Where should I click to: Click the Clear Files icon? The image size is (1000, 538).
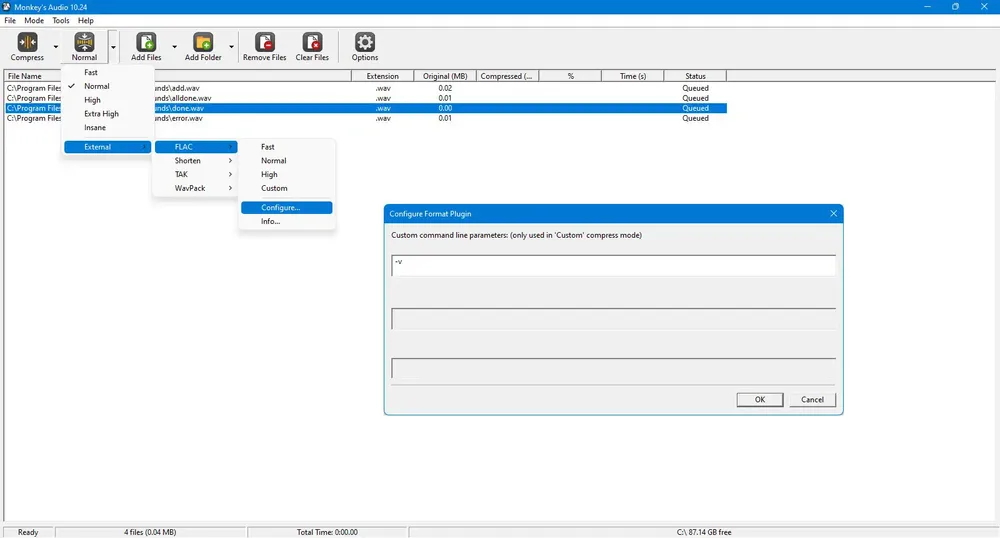pyautogui.click(x=312, y=43)
